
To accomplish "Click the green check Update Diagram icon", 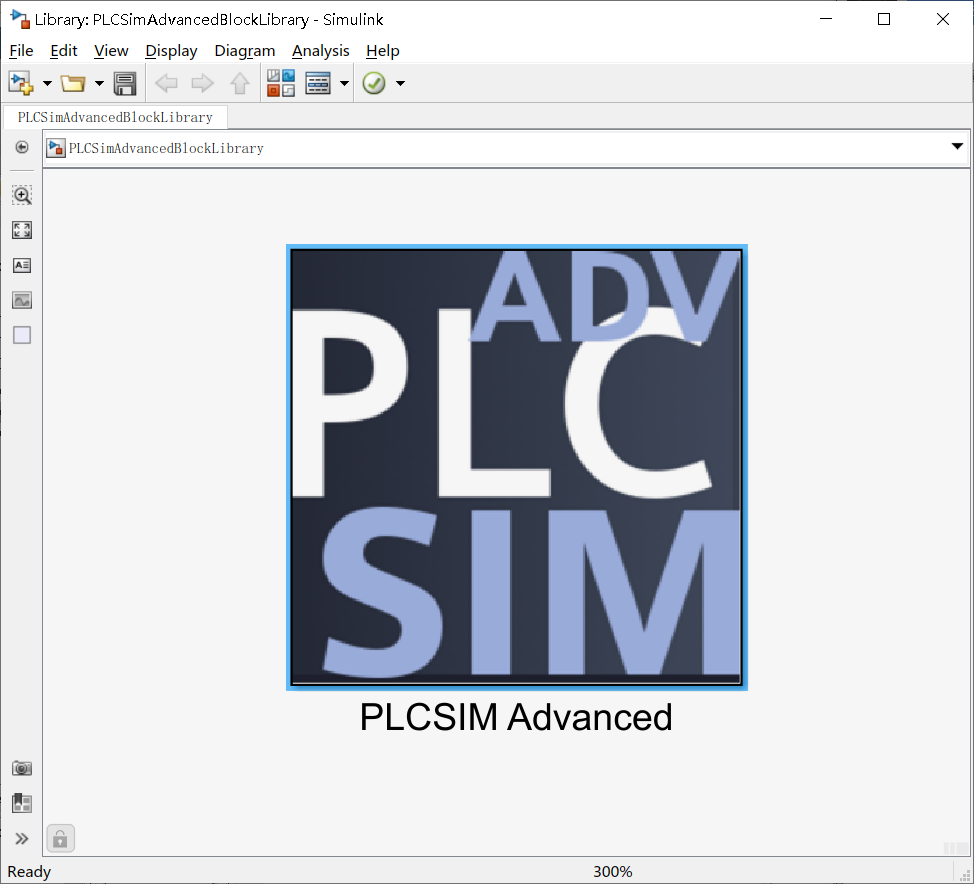I will tap(374, 83).
